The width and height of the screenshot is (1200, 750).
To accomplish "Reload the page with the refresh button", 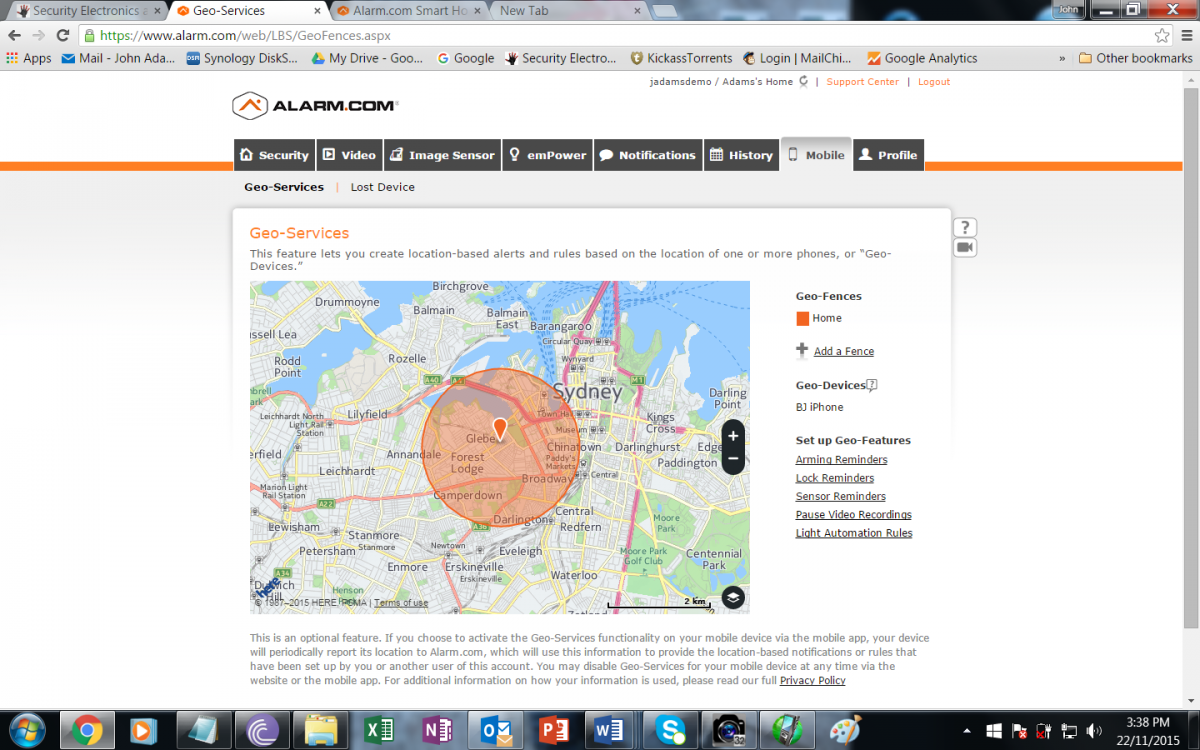I will click(63, 35).
